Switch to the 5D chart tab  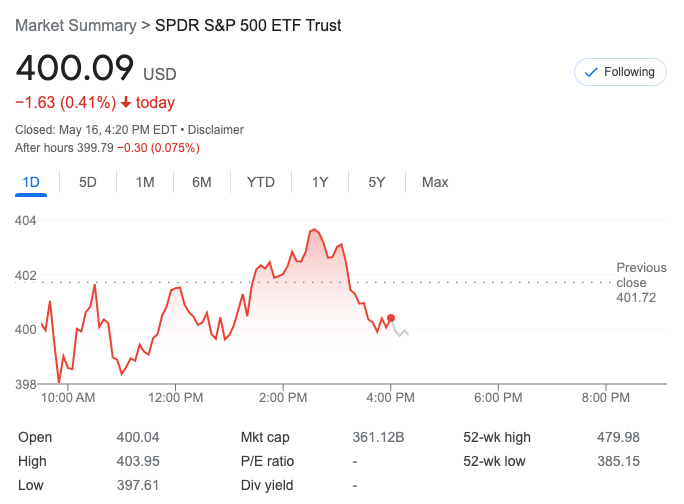(88, 182)
